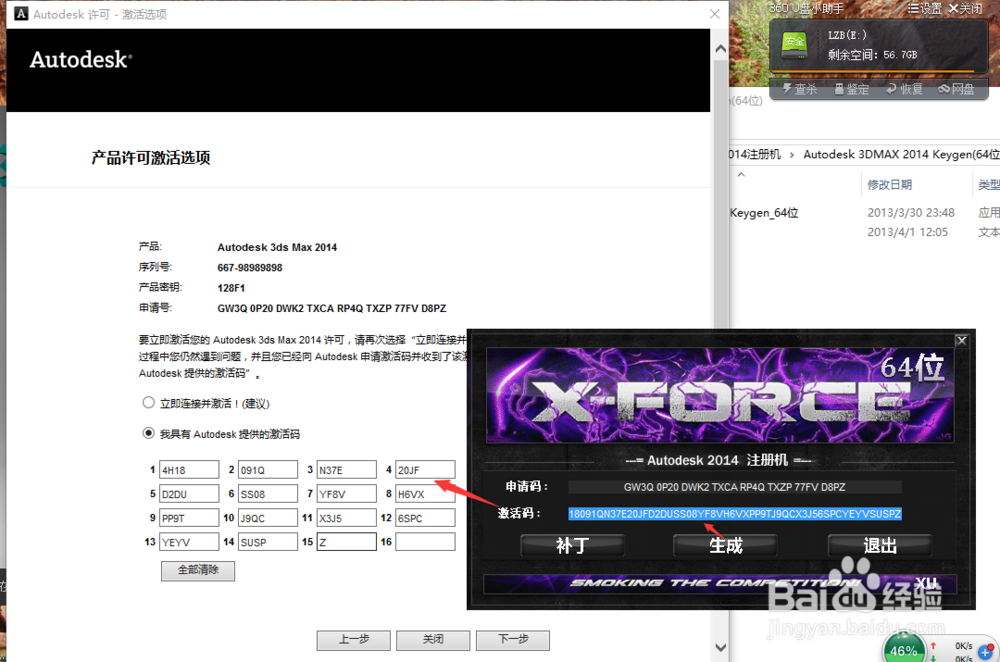Close the X-Force window via its X
Image resolution: width=1000 pixels, height=662 pixels.
click(x=962, y=341)
